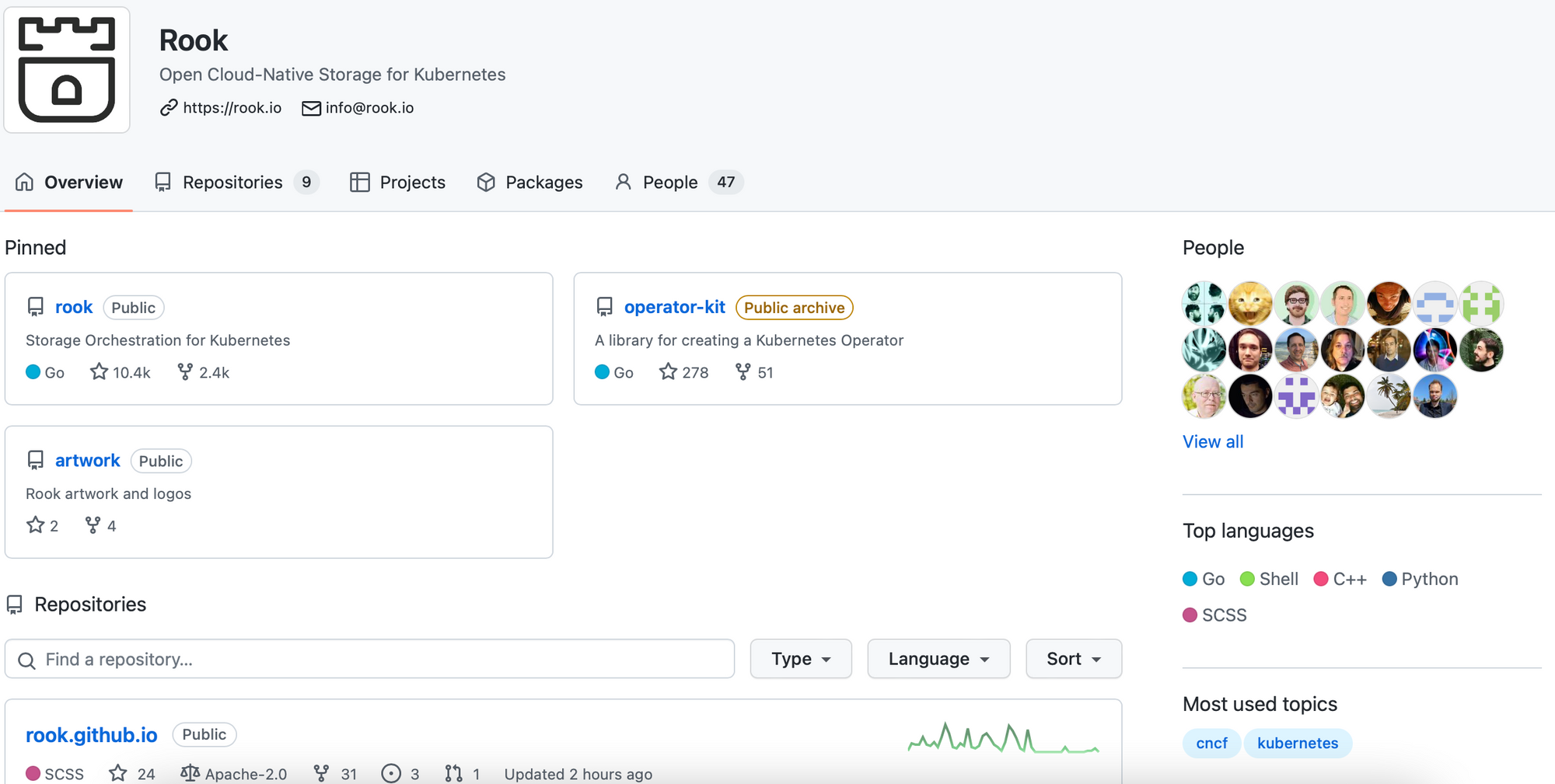This screenshot has height=784, width=1555.
Task: Click the fork icon on the operator-kit card
Action: tap(743, 372)
